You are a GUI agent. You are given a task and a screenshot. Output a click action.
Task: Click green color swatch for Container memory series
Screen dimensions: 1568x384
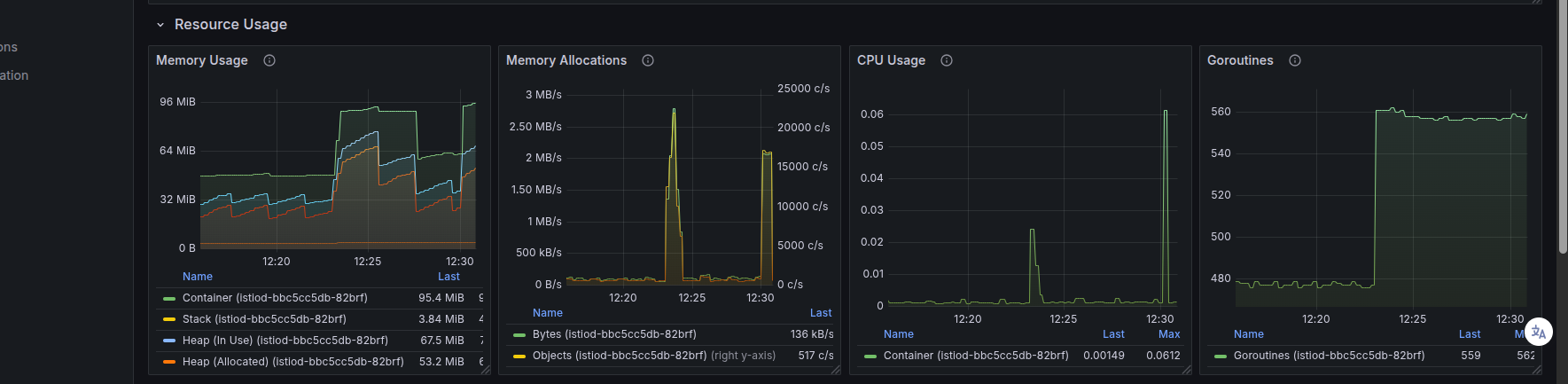pos(169,298)
